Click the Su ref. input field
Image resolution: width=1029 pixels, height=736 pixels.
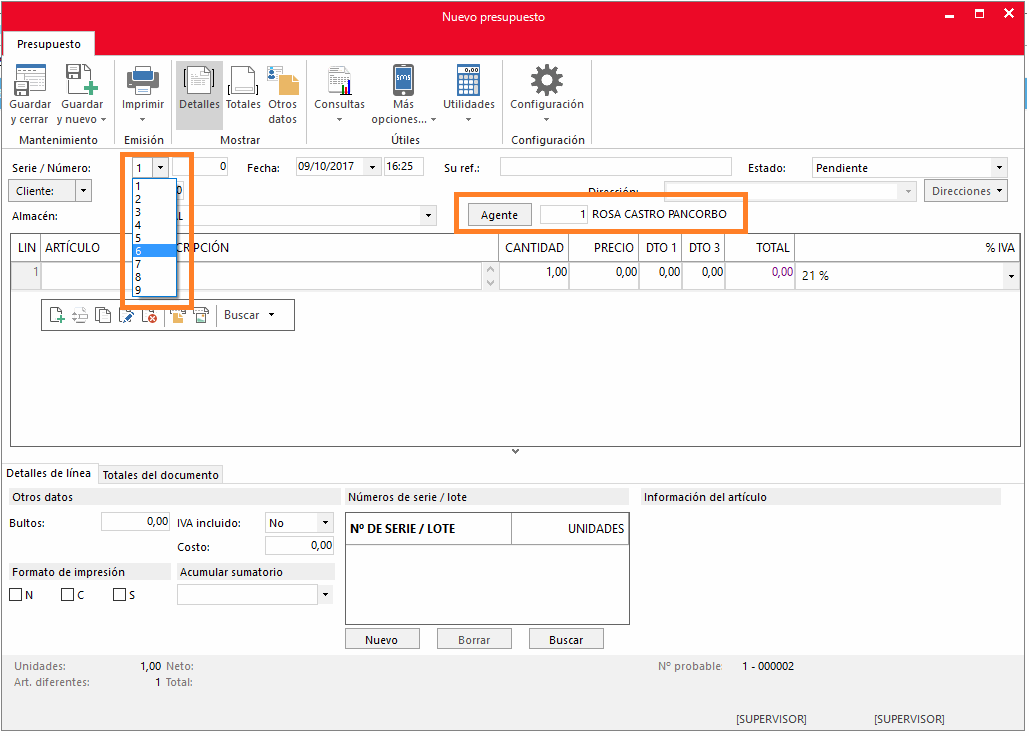601,167
